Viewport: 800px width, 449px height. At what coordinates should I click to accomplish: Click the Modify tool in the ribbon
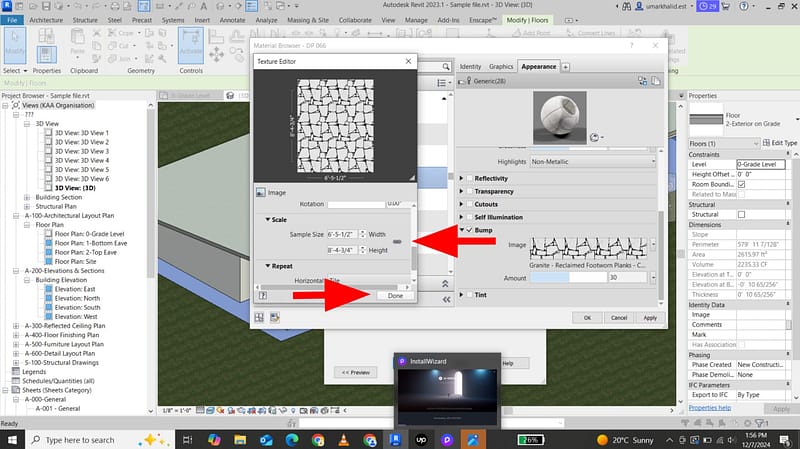pos(16,46)
